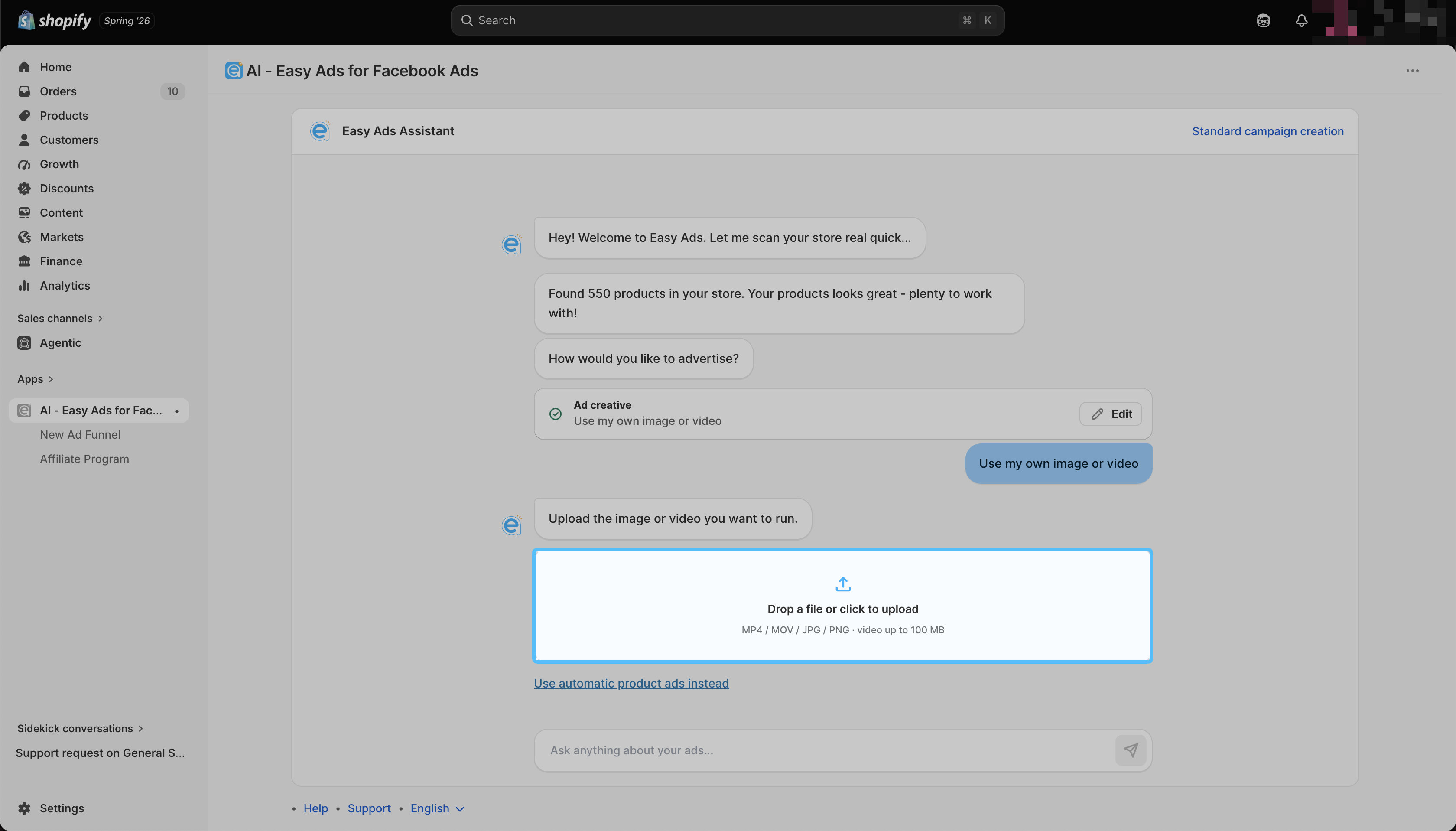This screenshot has height=831, width=1456.
Task: Click the Found 550 products message
Action: pos(779,303)
